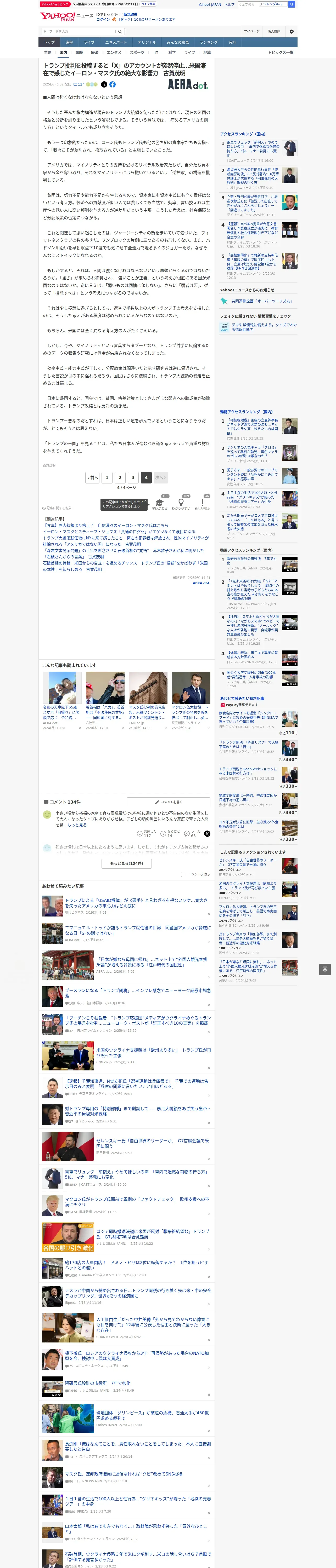Open マスク氏批判の意見広告 recommended thumbnail
336x1568 pixels.
coord(148,688)
